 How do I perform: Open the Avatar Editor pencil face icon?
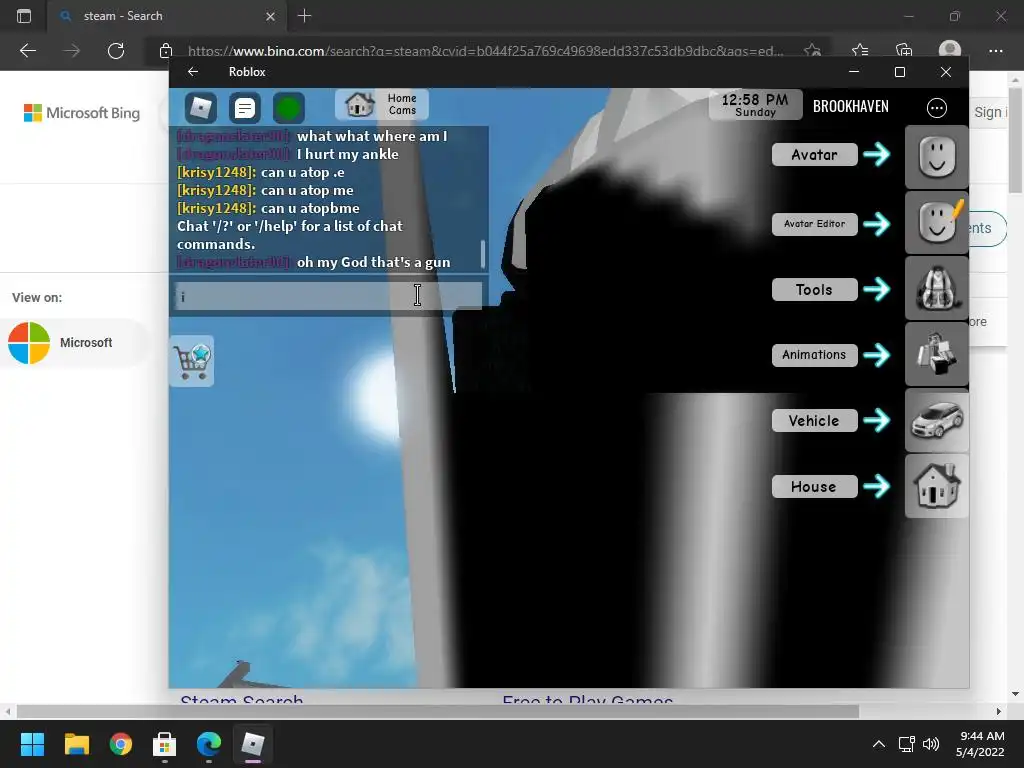[x=936, y=223]
